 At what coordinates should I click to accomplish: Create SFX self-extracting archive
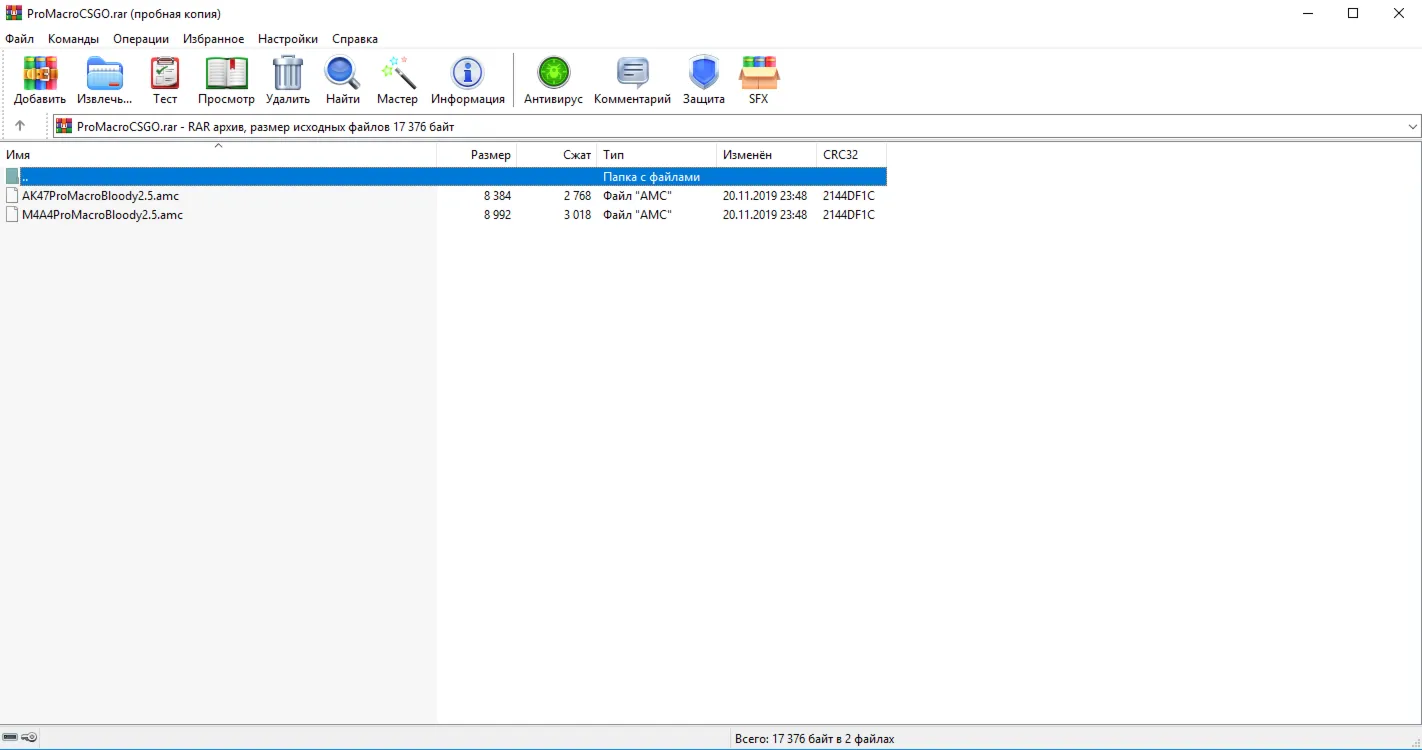click(x=759, y=80)
